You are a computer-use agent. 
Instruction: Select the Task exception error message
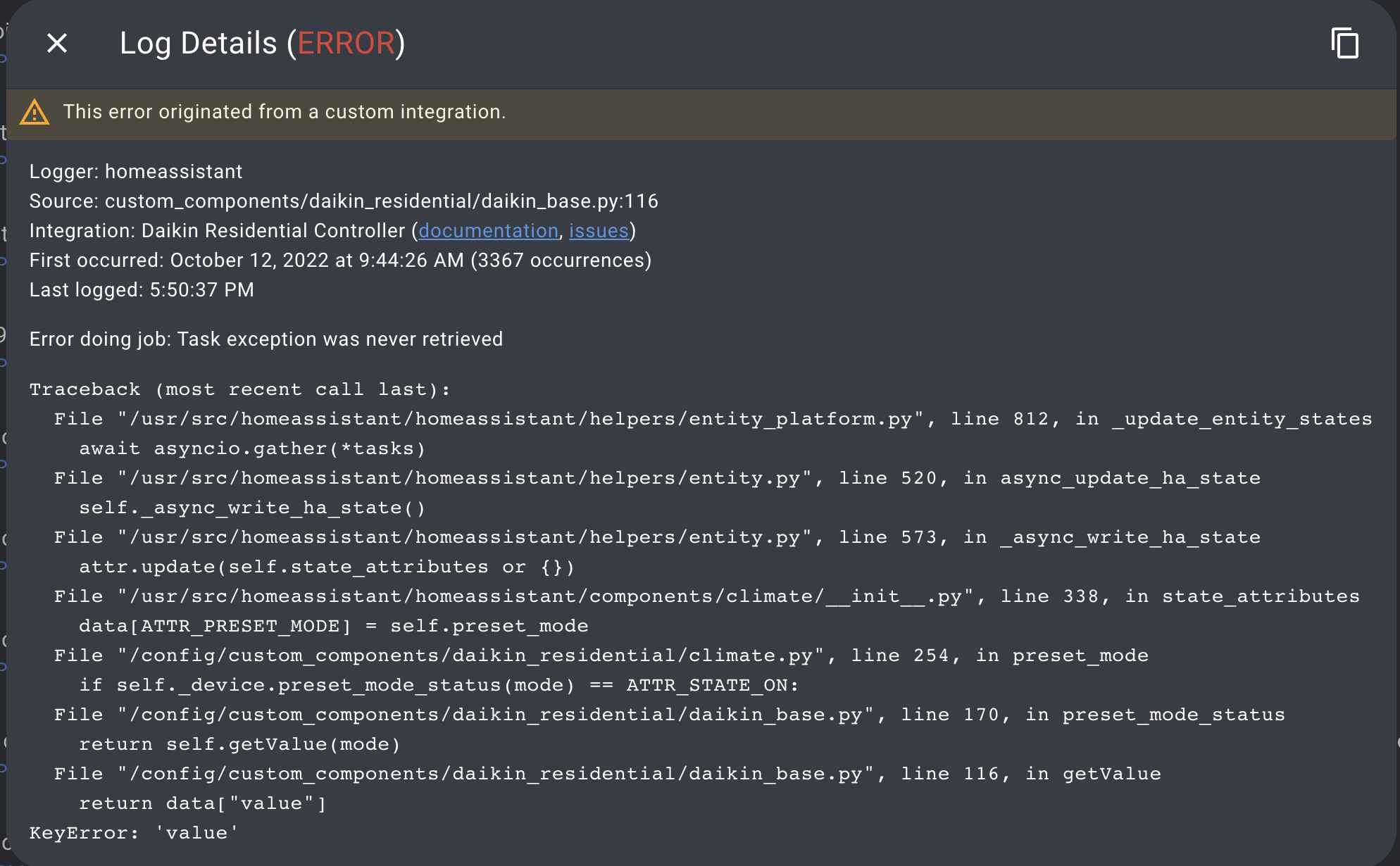(266, 339)
